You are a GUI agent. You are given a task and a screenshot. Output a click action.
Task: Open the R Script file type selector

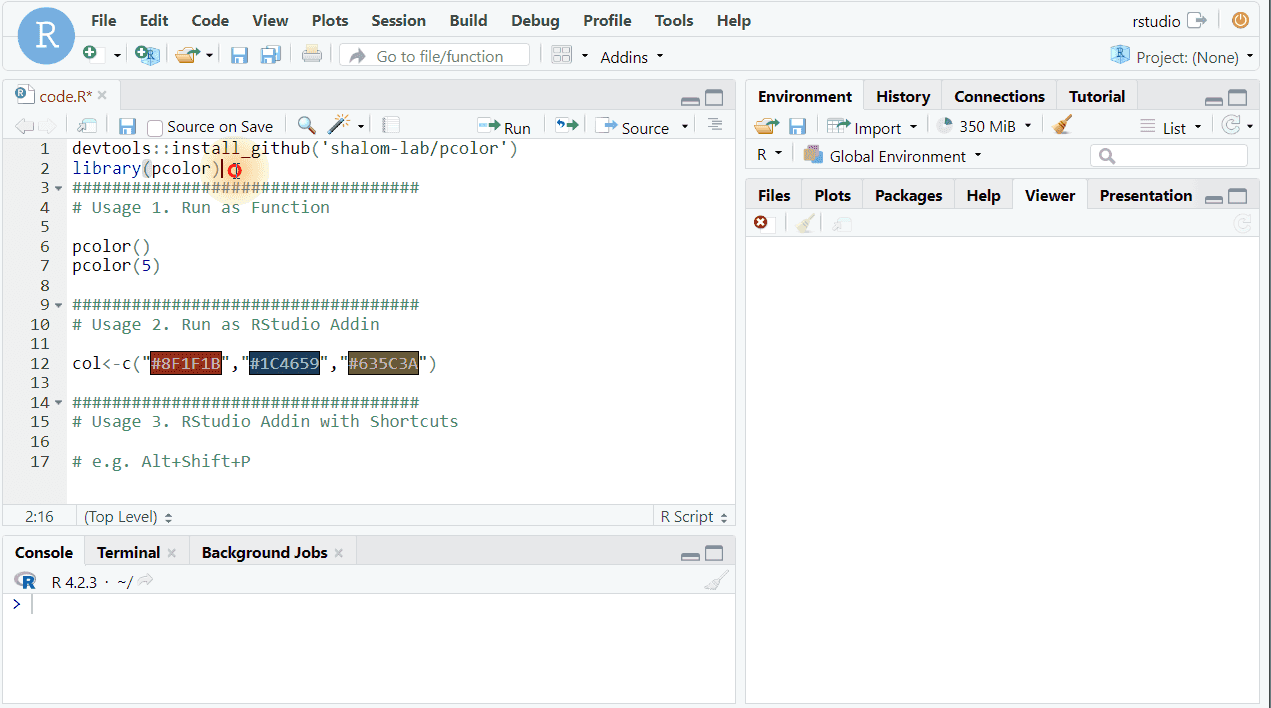pyautogui.click(x=694, y=517)
